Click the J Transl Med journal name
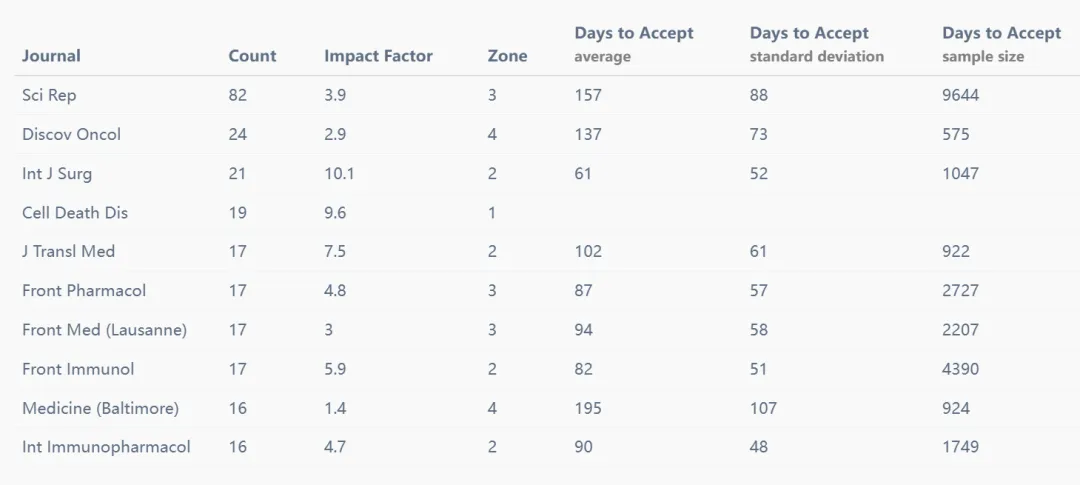The width and height of the screenshot is (1080, 485). [x=68, y=251]
